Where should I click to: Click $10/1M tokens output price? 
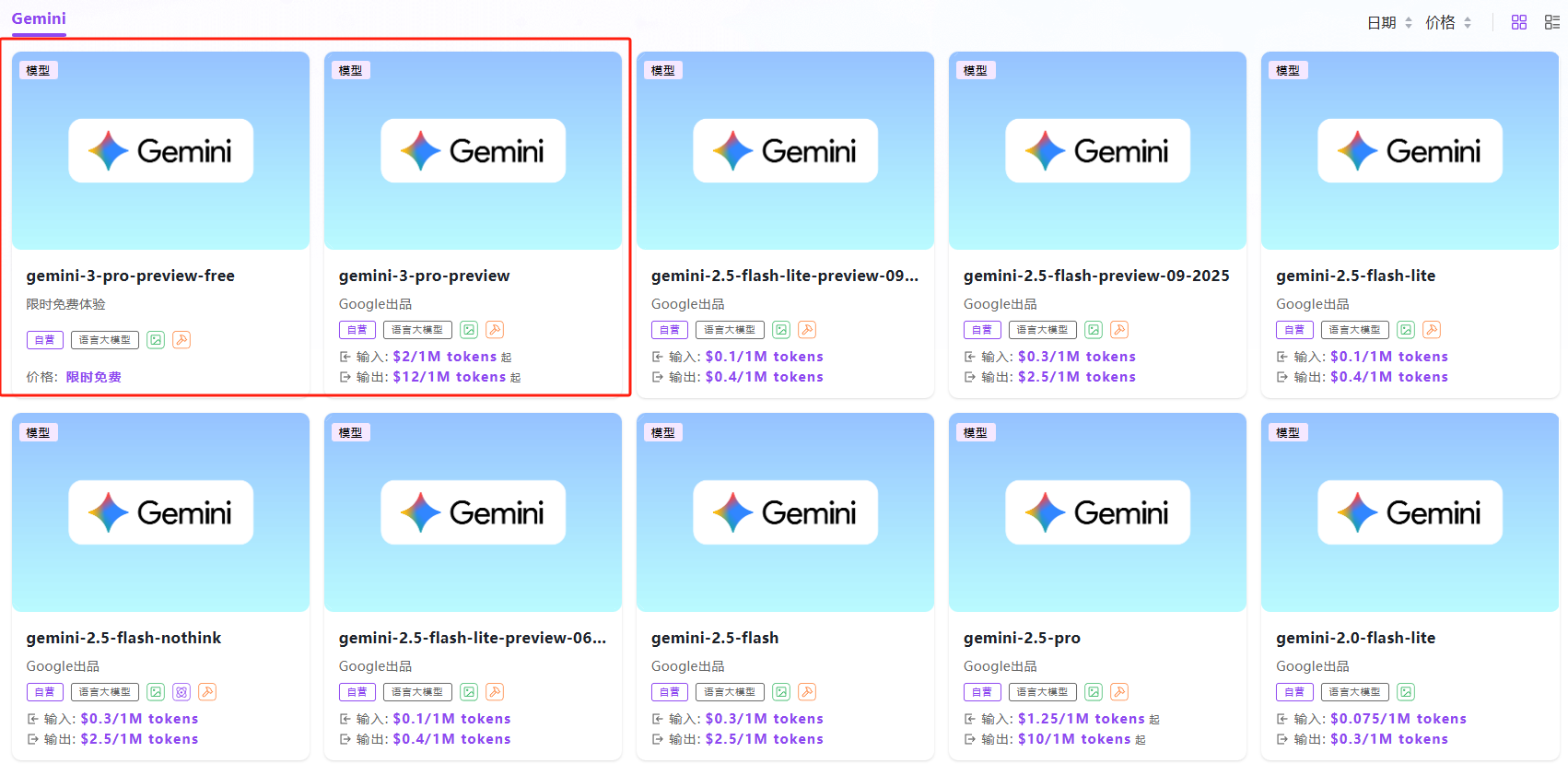click(x=1074, y=739)
